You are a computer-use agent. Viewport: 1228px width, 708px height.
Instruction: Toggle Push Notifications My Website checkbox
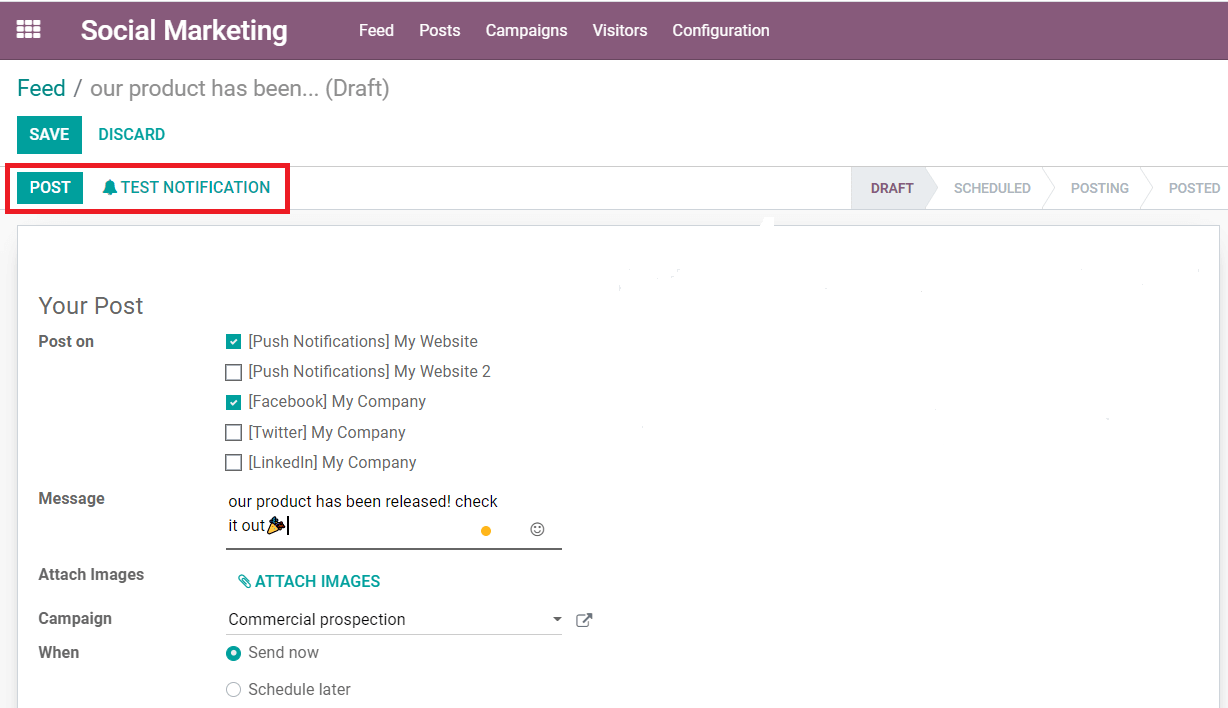(x=233, y=342)
